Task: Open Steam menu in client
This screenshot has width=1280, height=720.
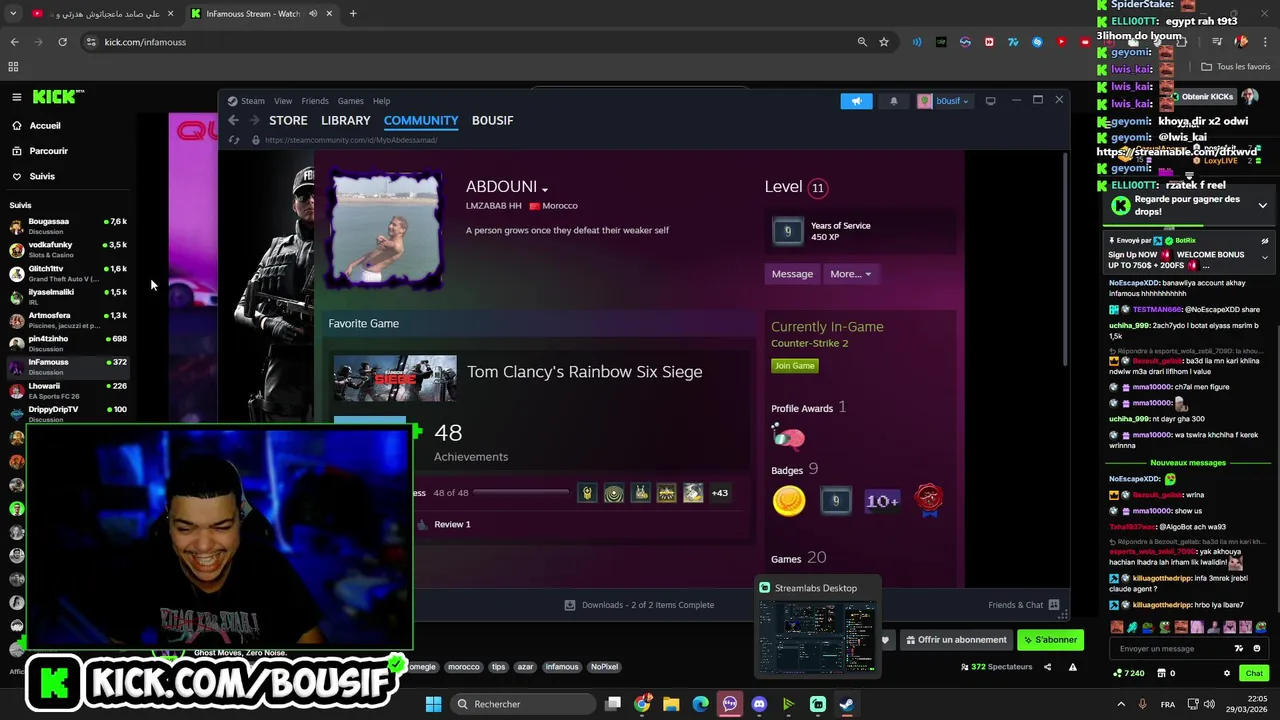Action: coord(252,101)
